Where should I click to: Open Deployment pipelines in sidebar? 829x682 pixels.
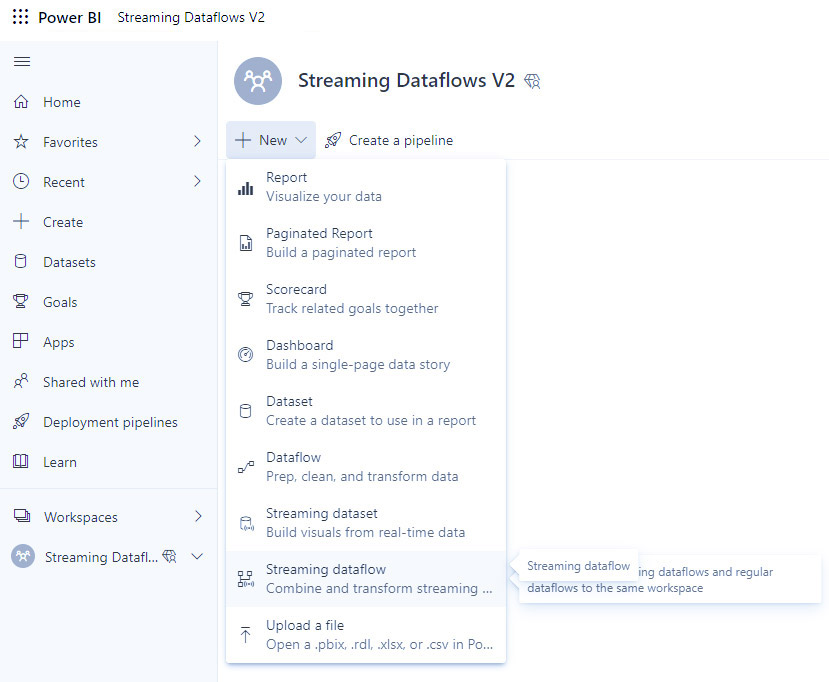click(110, 422)
